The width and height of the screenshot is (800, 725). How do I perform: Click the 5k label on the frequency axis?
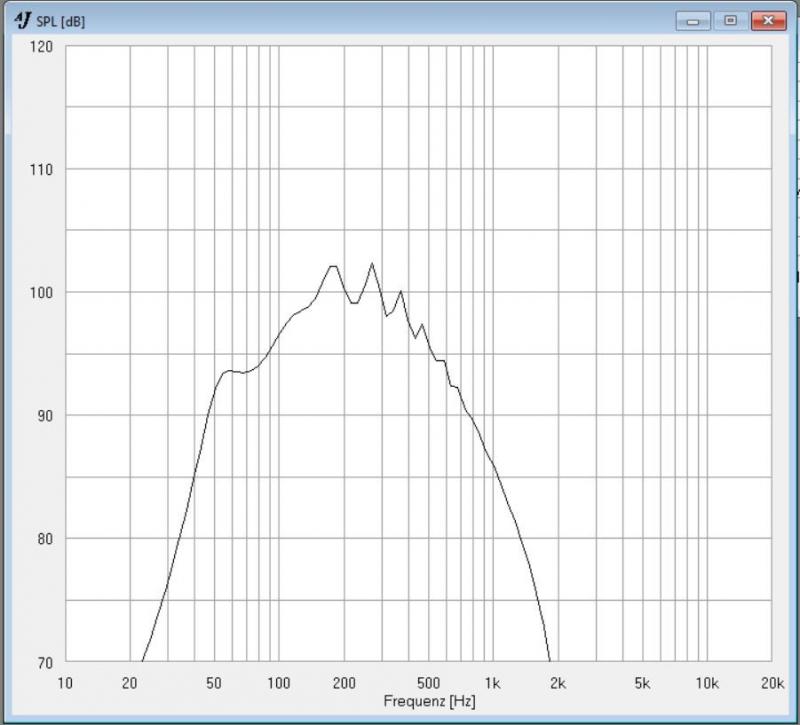[643, 684]
